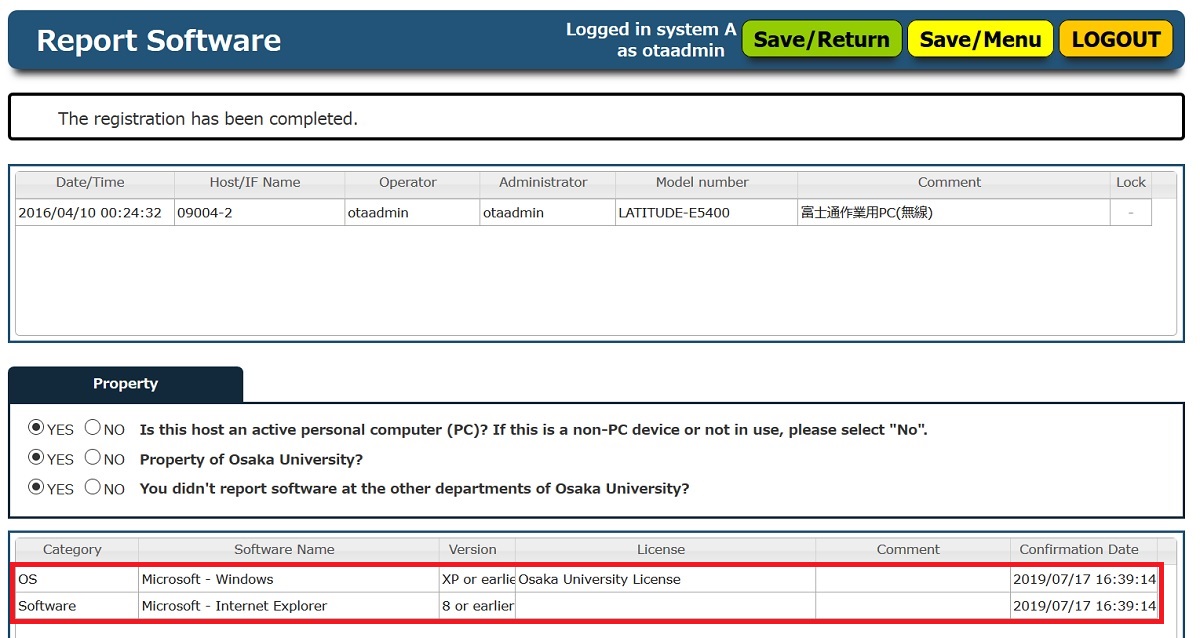
Task: Click the green Save/Return button
Action: coord(822,40)
